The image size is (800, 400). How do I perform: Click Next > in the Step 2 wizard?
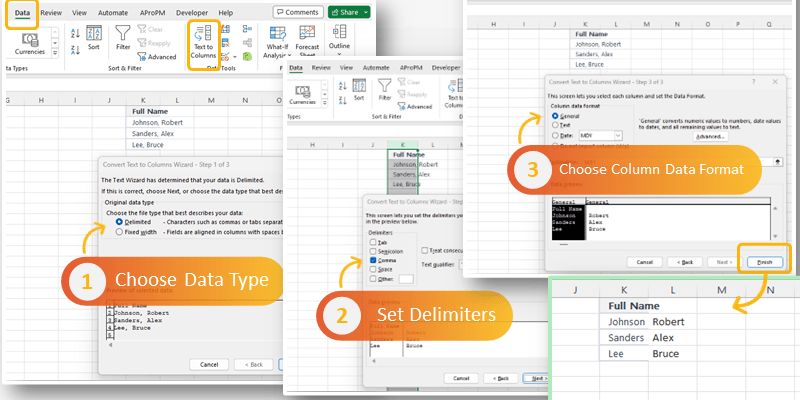click(537, 378)
